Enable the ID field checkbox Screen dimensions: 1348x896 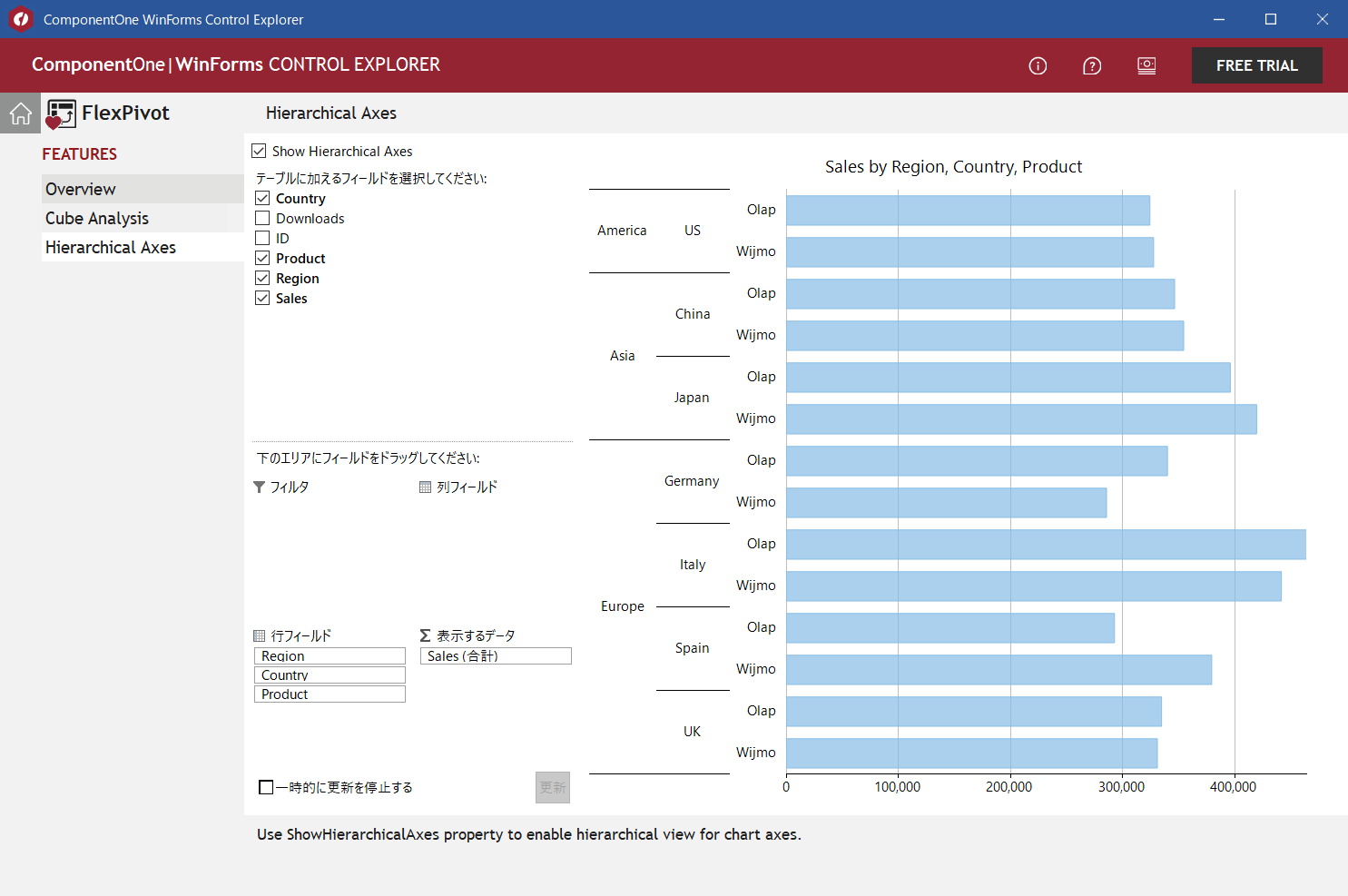tap(262, 238)
